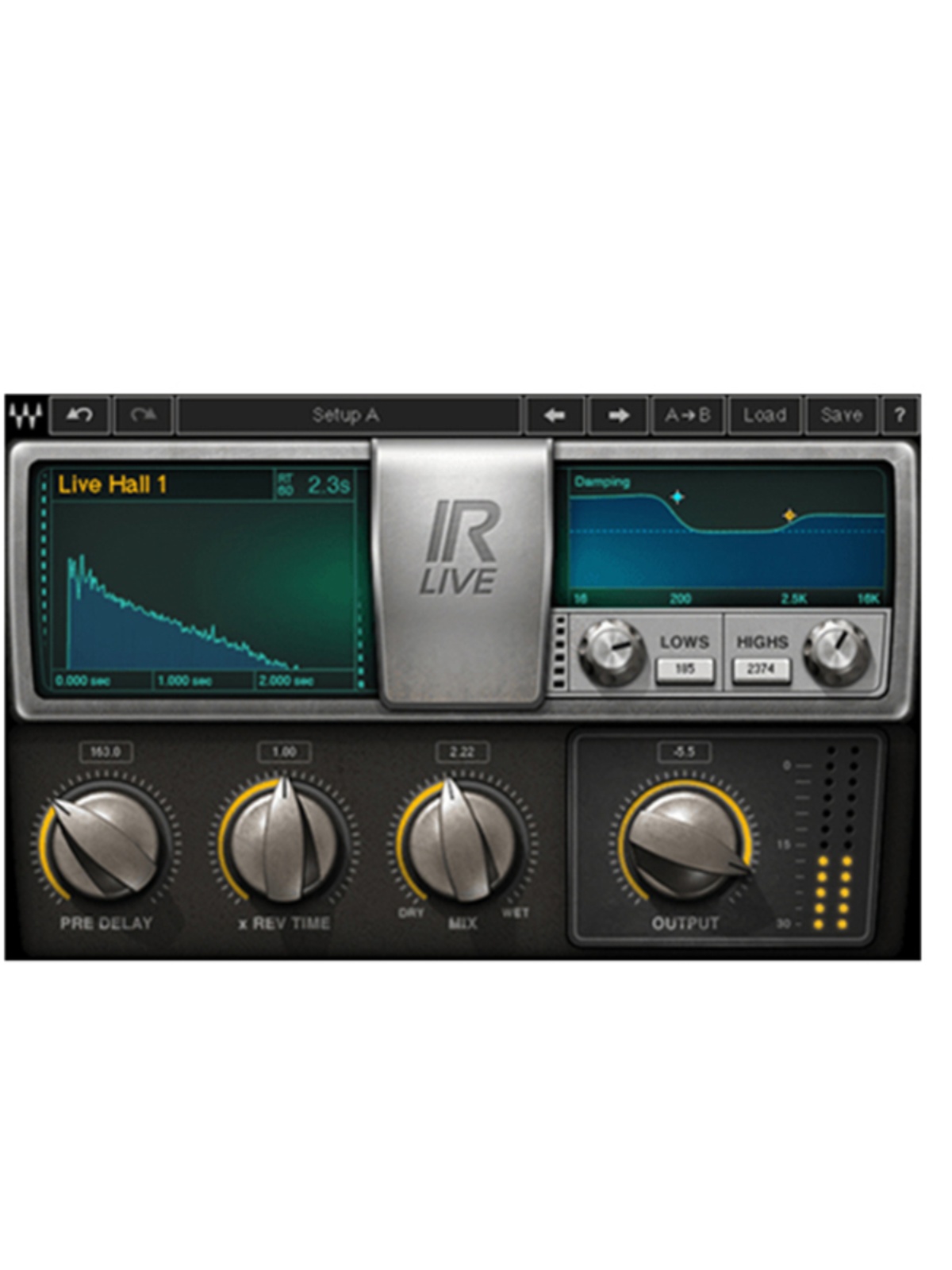Grab the cyan low damping point

(x=678, y=497)
